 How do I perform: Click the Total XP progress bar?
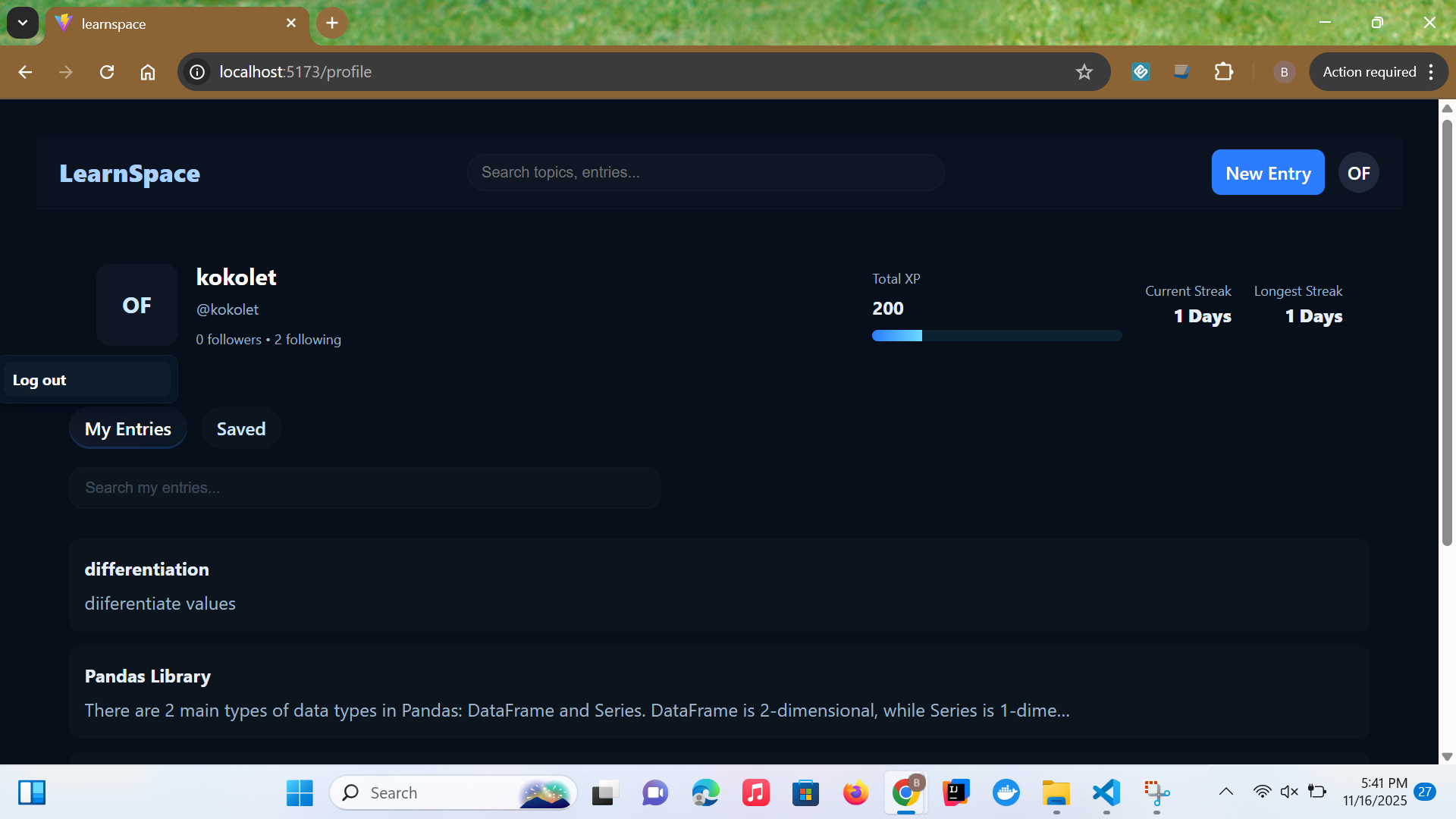(x=996, y=336)
